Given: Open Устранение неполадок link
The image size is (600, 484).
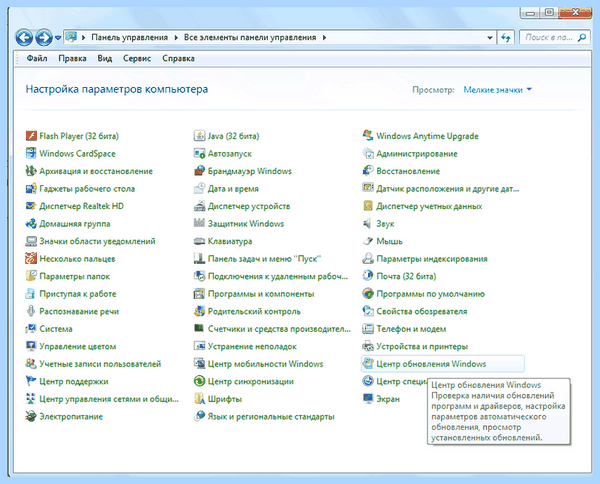Looking at the screenshot, I should coord(252,346).
